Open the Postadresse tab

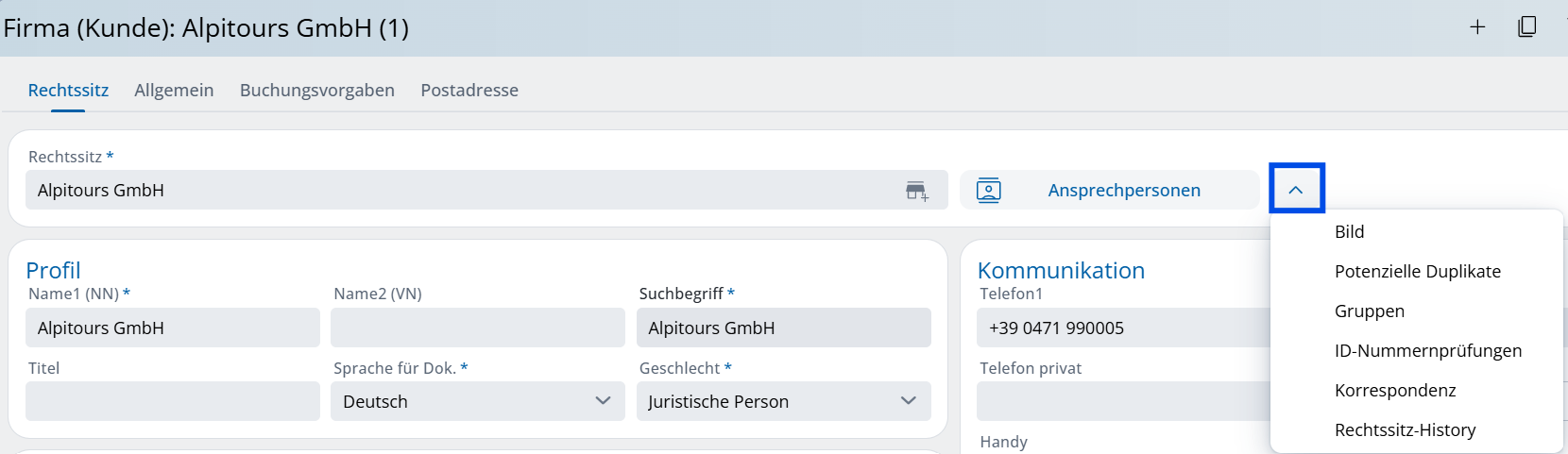(469, 90)
